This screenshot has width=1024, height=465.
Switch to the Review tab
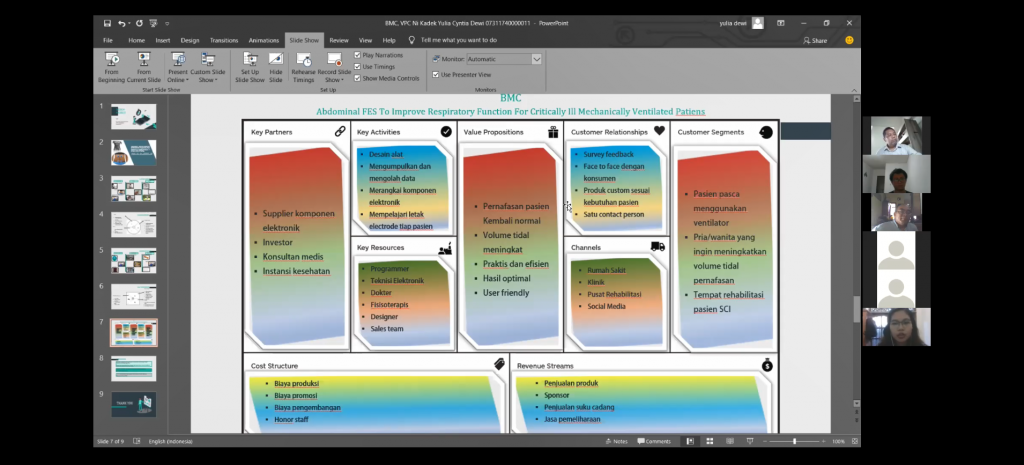click(x=339, y=40)
